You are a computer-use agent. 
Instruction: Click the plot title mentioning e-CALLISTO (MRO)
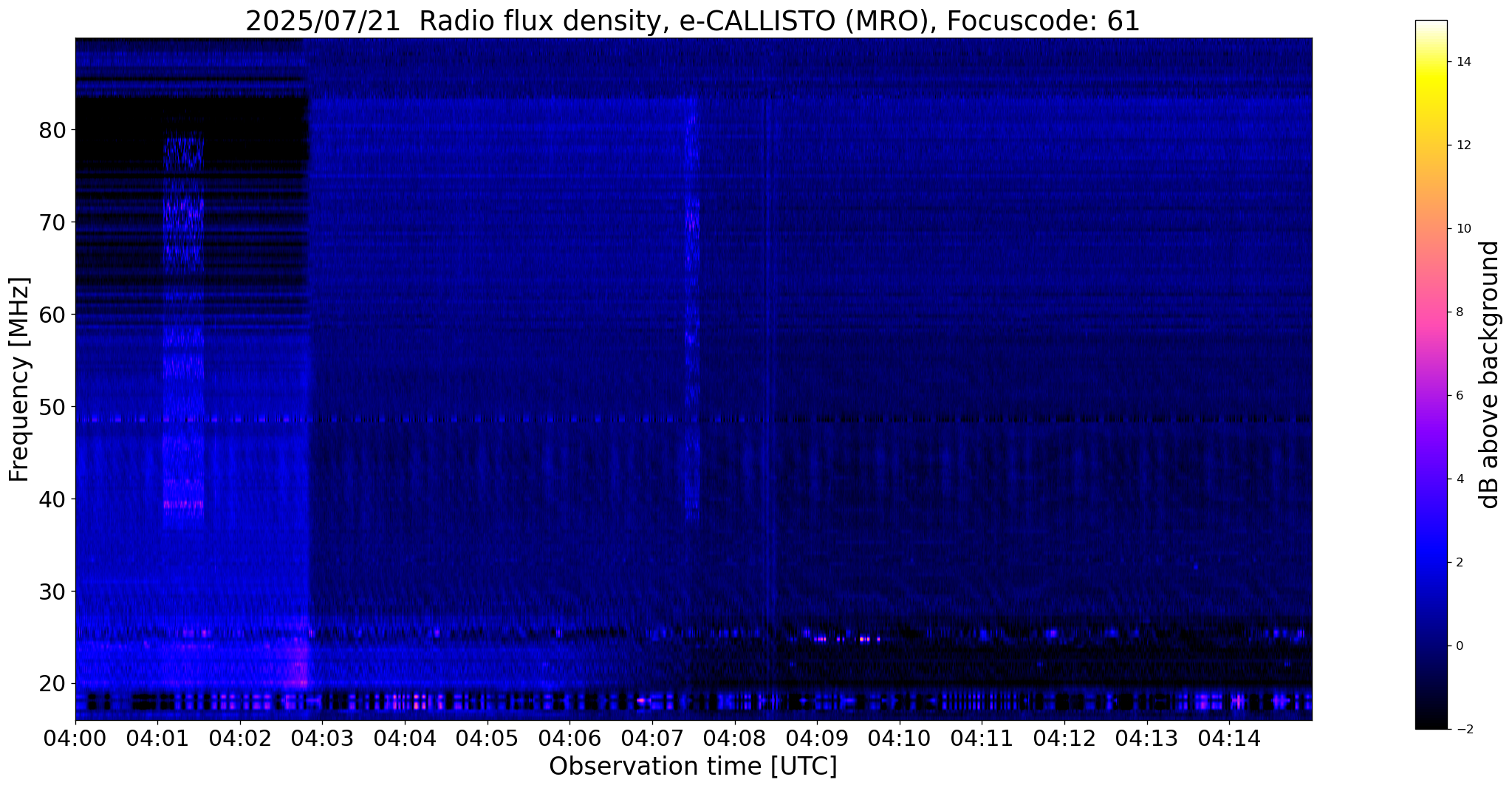click(693, 21)
